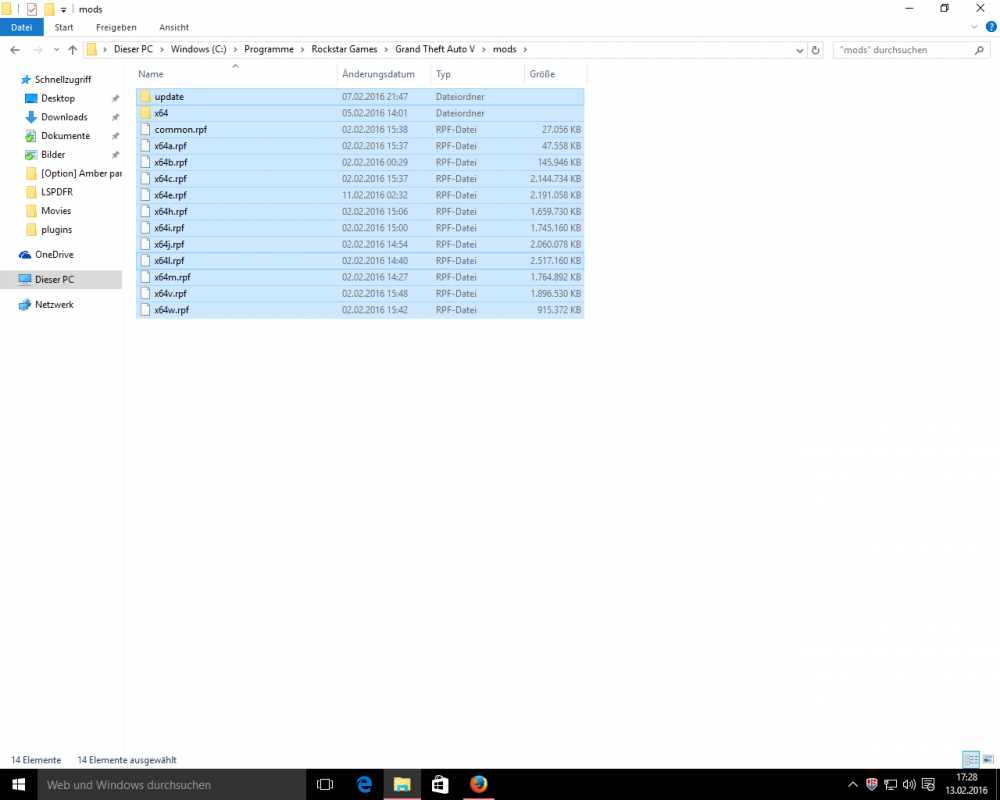
Task: Switch to details view icon in status bar
Action: coord(971,759)
